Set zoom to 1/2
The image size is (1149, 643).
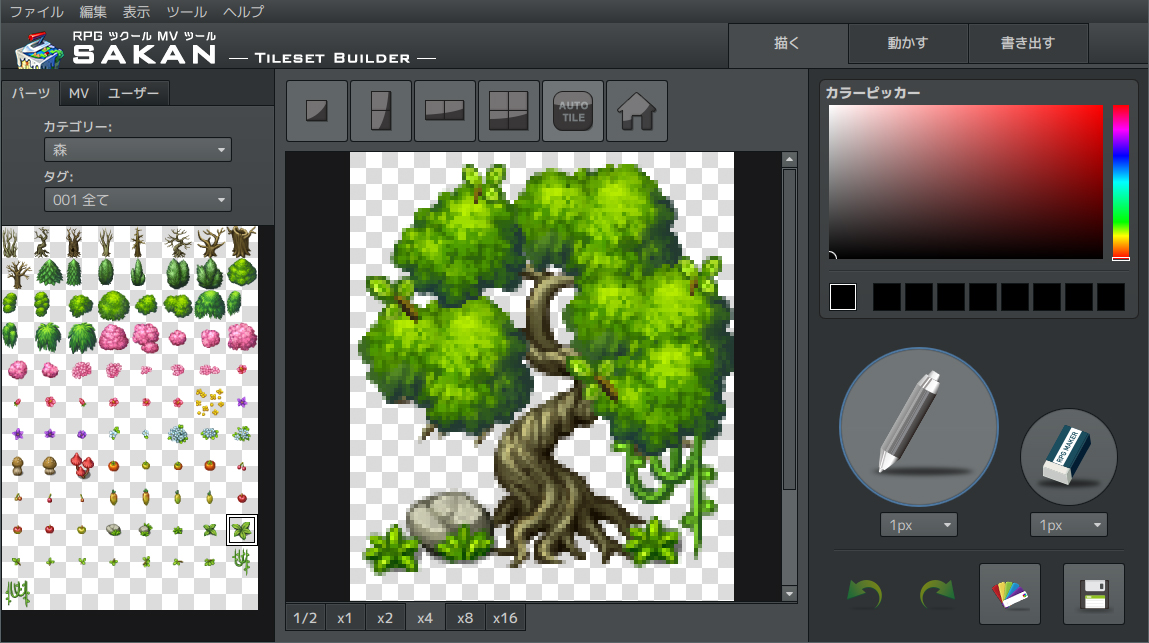coord(305,618)
